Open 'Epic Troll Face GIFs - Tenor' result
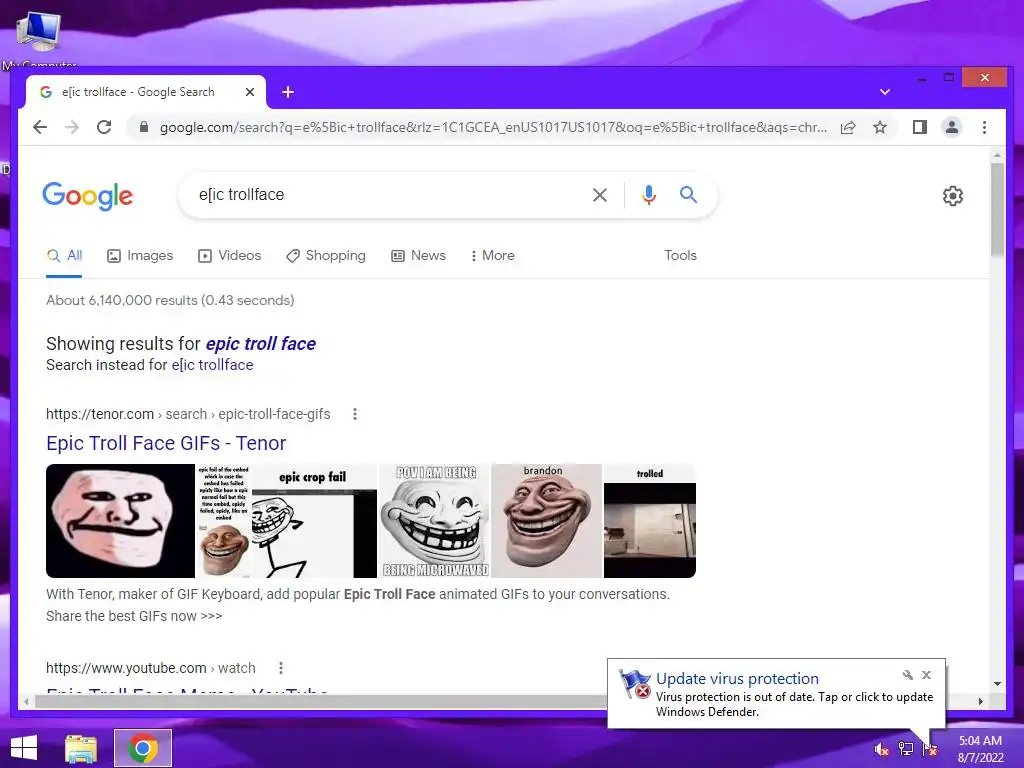This screenshot has height=768, width=1024. 166,443
